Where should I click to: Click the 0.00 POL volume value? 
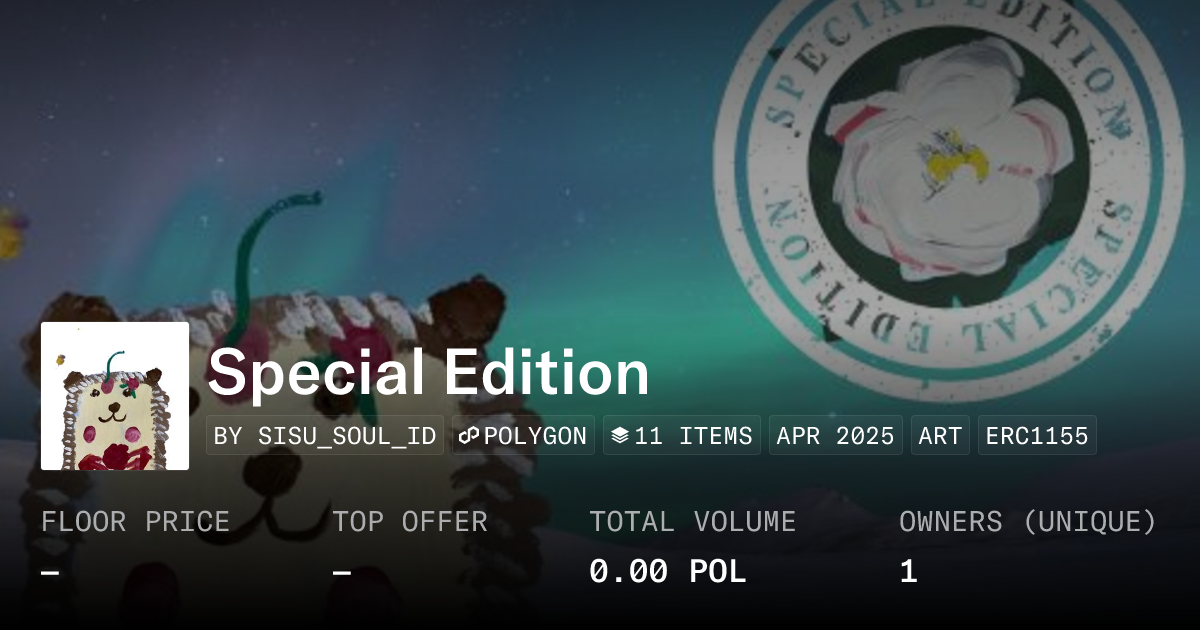pyautogui.click(x=667, y=572)
